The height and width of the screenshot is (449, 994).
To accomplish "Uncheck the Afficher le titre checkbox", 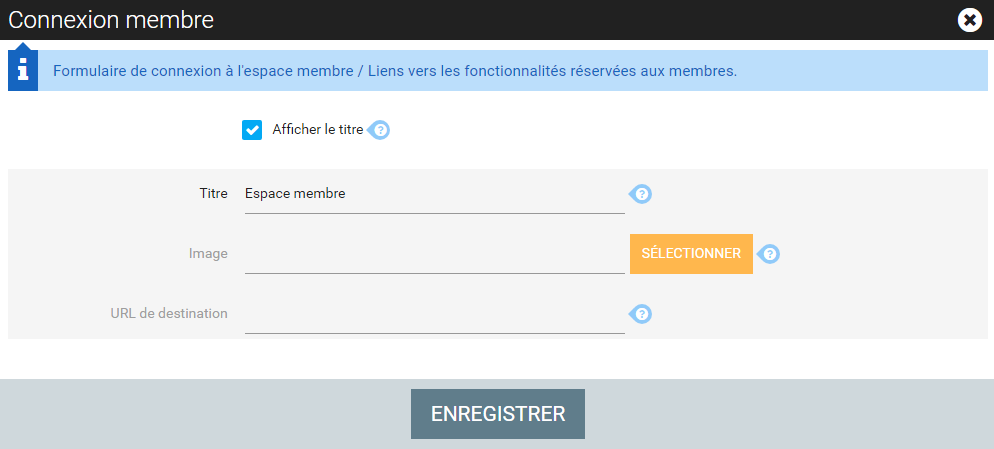I will coord(252,130).
